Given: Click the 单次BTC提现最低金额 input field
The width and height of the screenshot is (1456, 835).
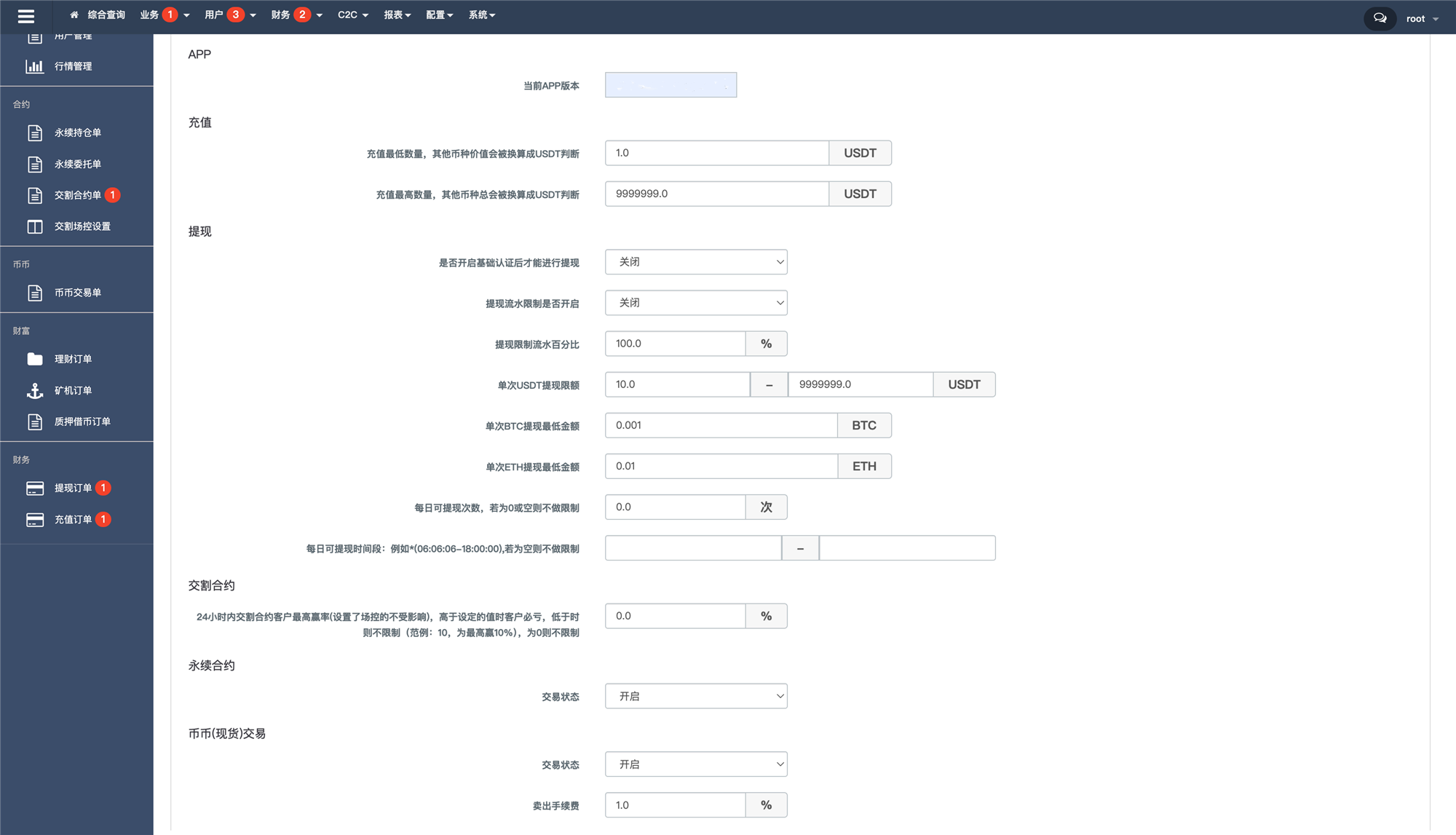Looking at the screenshot, I should 721,425.
